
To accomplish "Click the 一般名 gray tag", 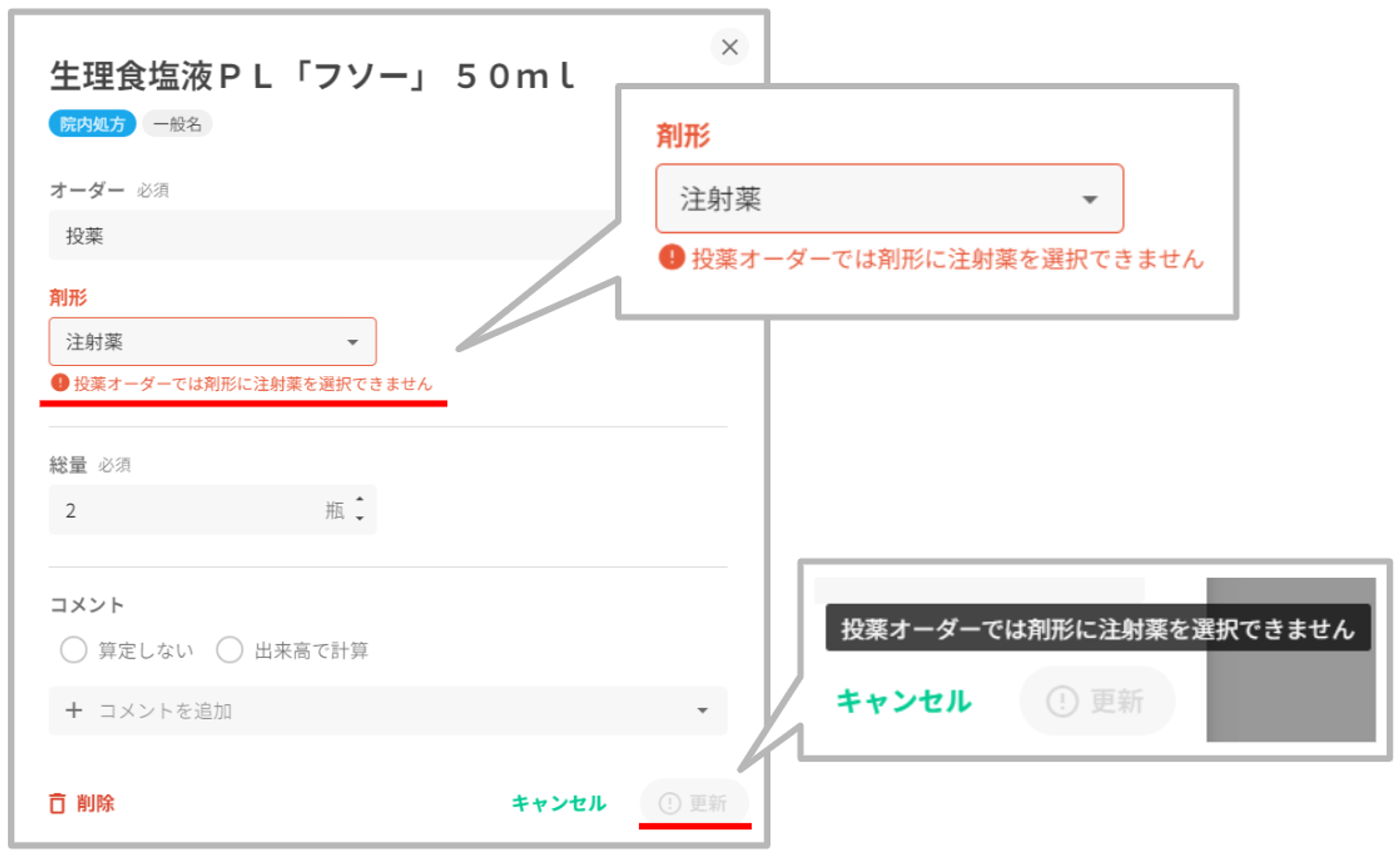I will click(x=177, y=124).
